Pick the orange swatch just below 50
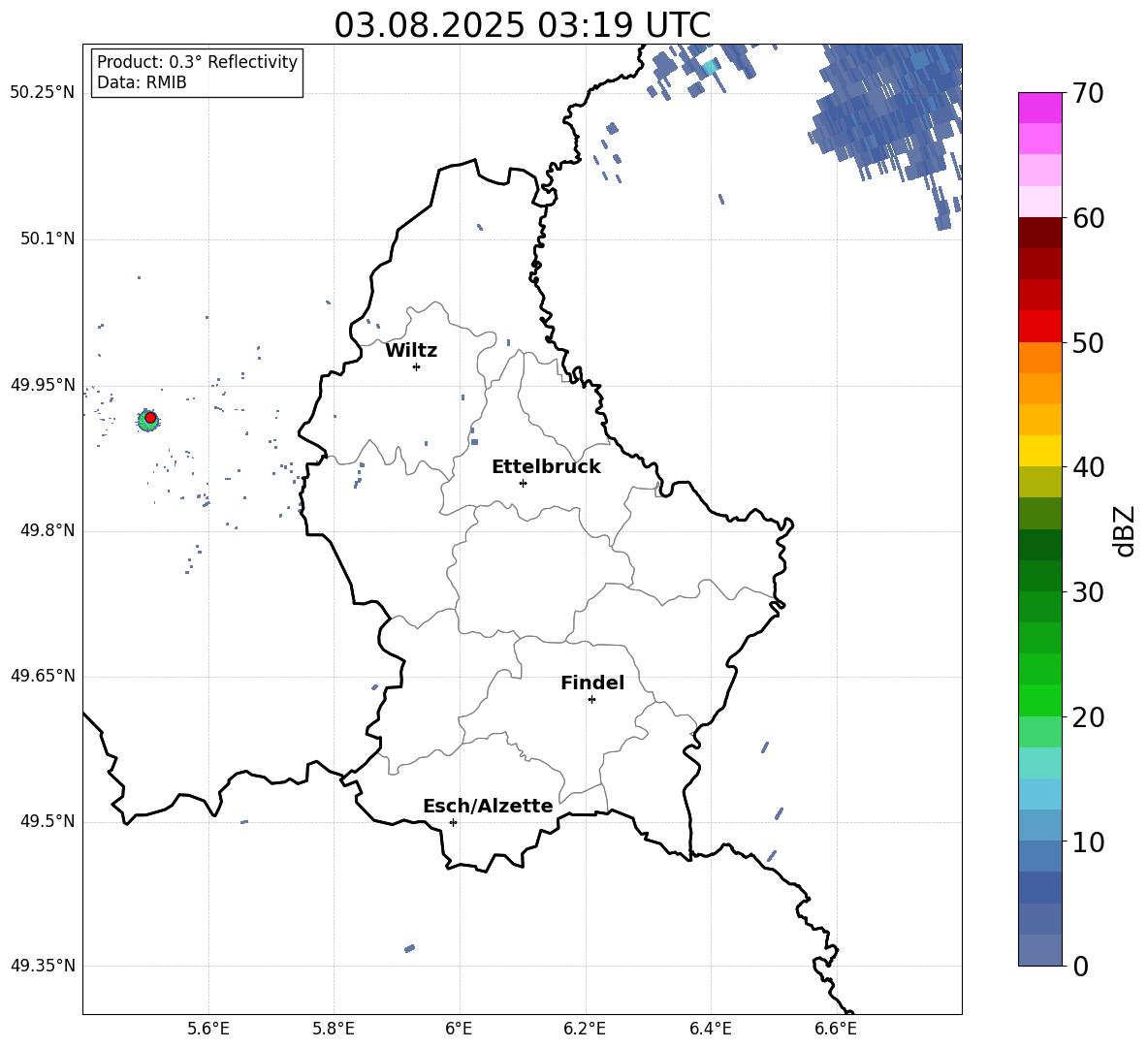 (1040, 358)
